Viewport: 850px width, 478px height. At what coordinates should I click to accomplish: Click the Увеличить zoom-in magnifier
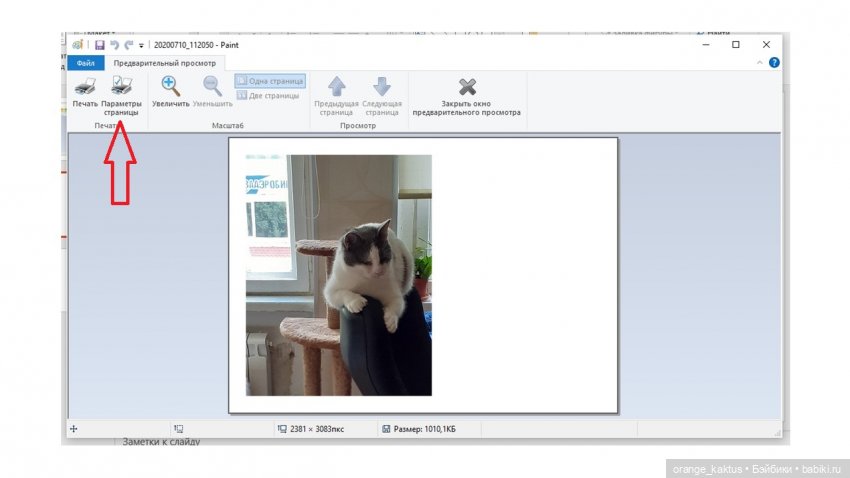[x=170, y=87]
